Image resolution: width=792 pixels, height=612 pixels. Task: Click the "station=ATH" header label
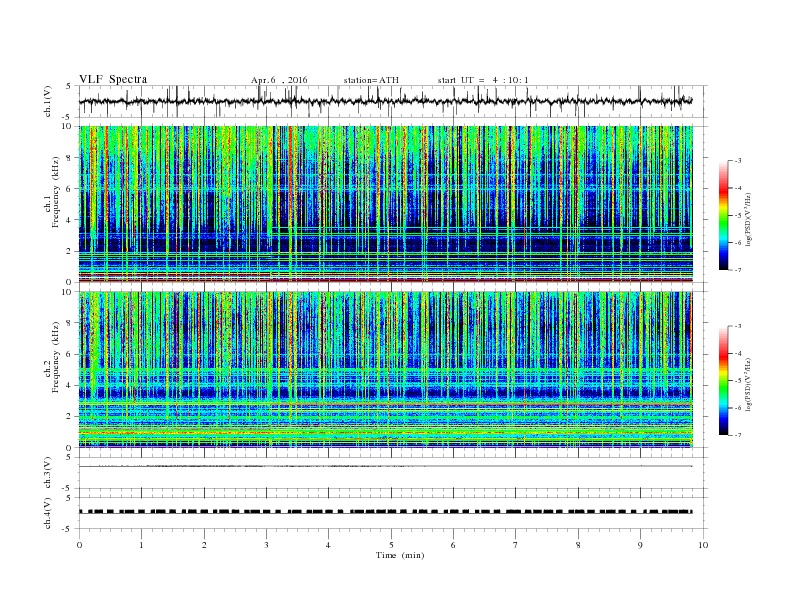click(x=371, y=80)
